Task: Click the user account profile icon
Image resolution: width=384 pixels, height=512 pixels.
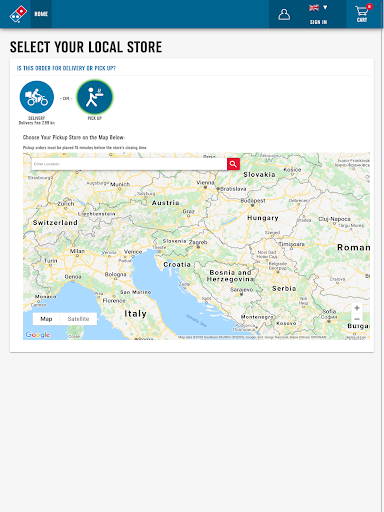Action: tap(284, 15)
